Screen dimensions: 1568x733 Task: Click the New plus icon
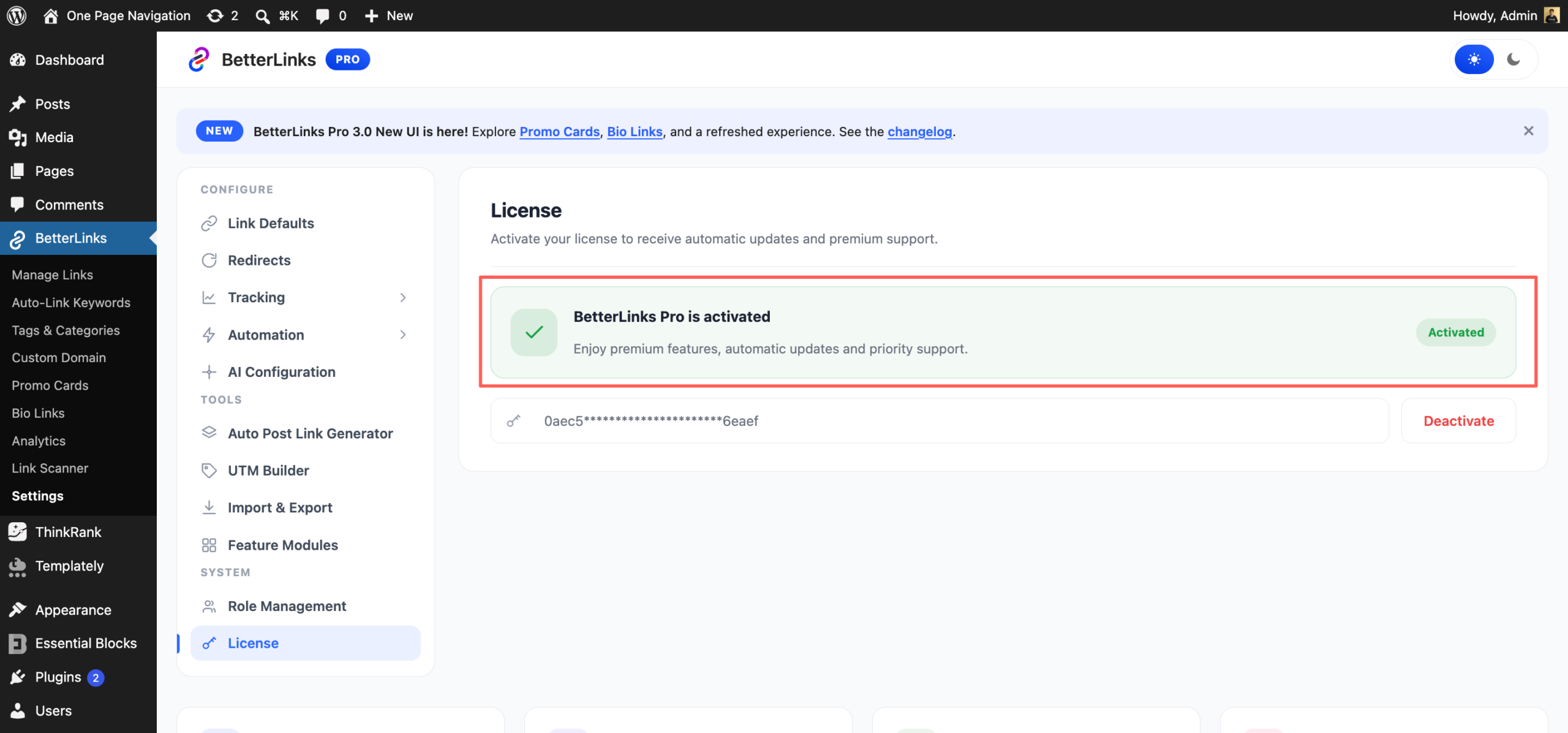tap(371, 16)
